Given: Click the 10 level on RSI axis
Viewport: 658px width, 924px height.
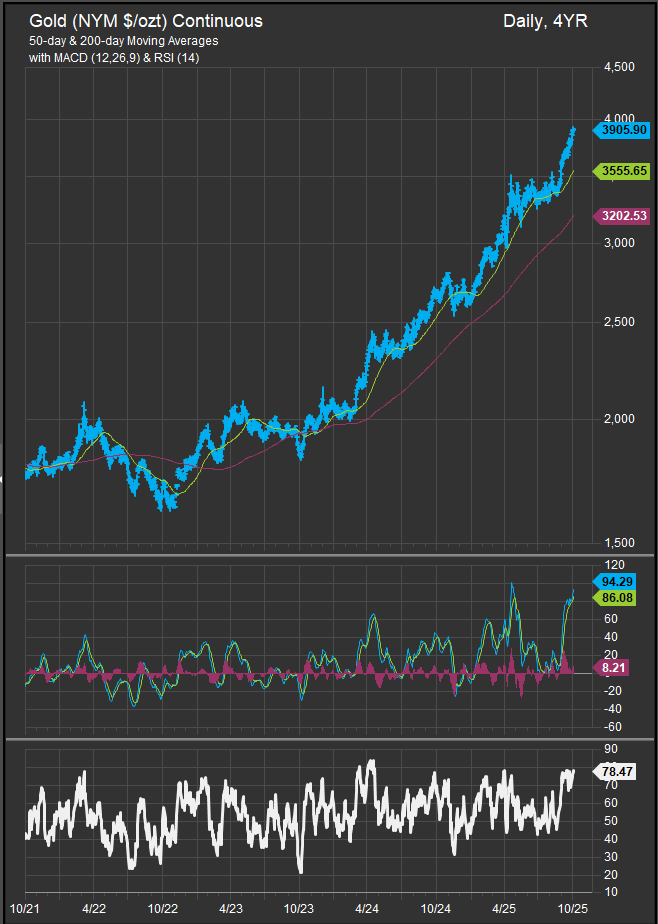Looking at the screenshot, I should click(607, 892).
